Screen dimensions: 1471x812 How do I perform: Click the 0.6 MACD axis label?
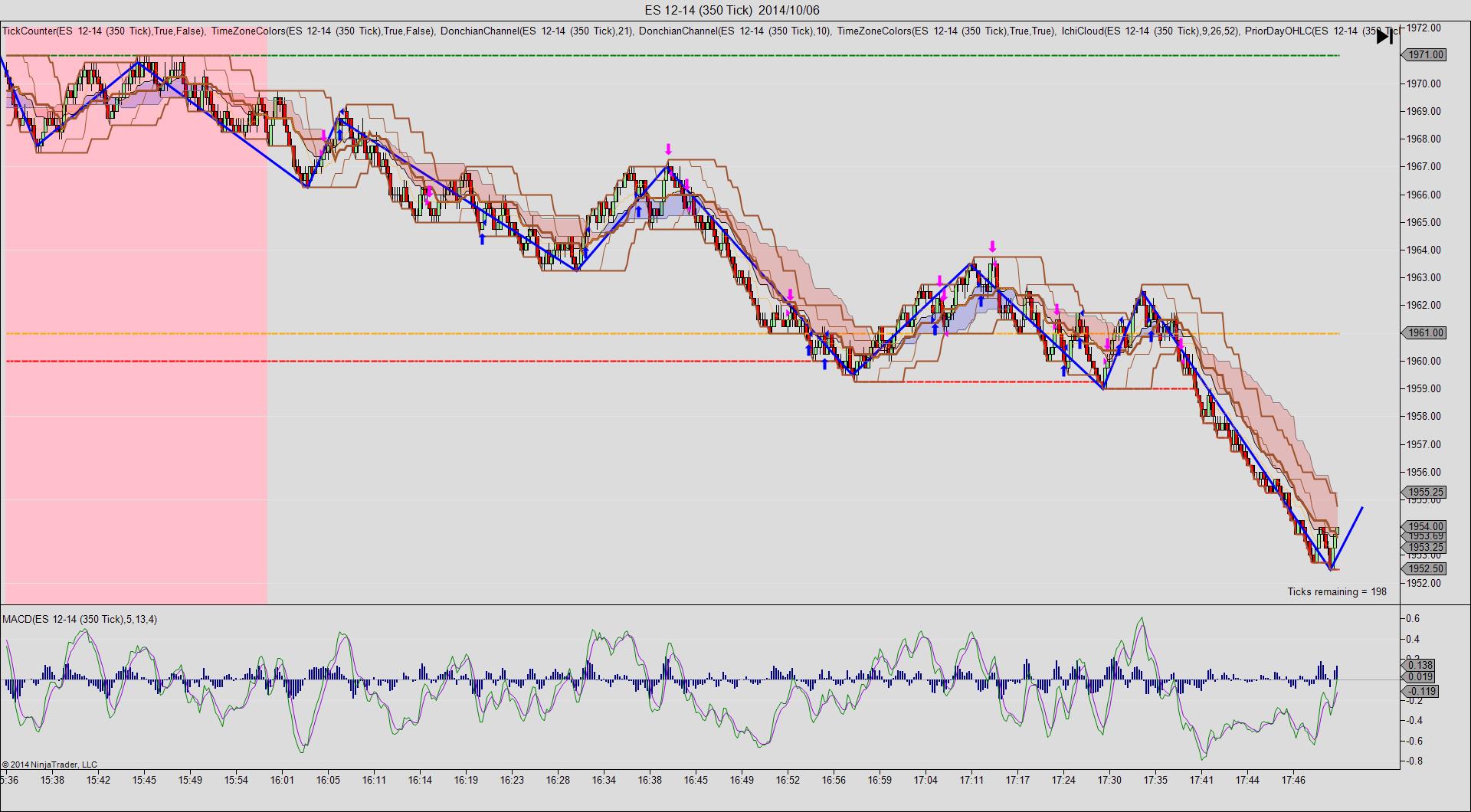pos(1412,619)
